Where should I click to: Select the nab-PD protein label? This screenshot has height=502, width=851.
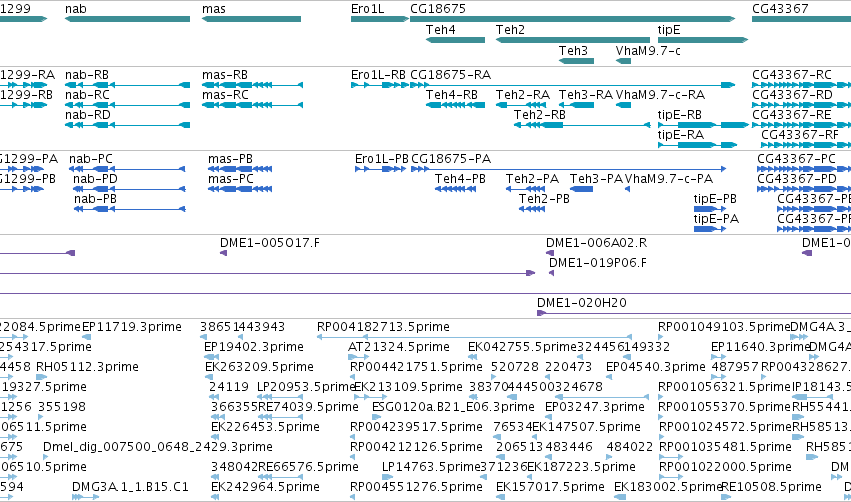(x=96, y=179)
